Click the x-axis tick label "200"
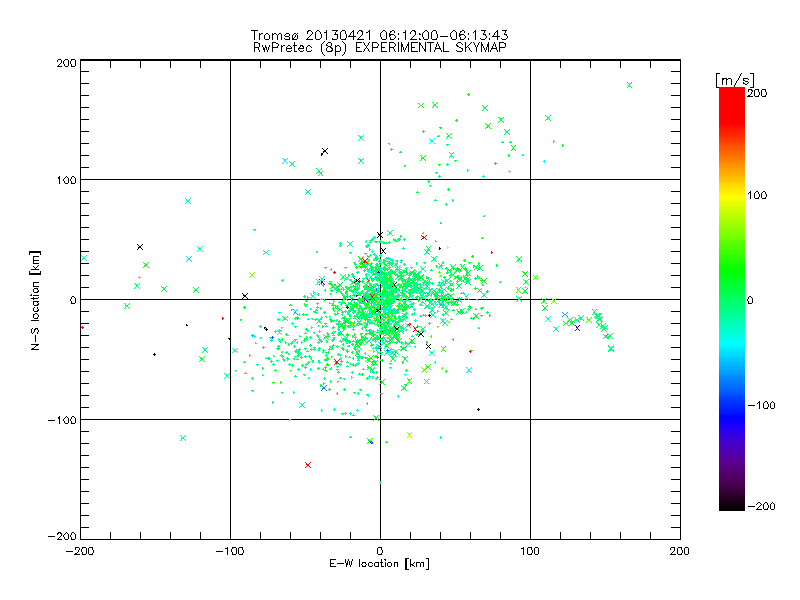Screen dimensions: 800x600 680,551
